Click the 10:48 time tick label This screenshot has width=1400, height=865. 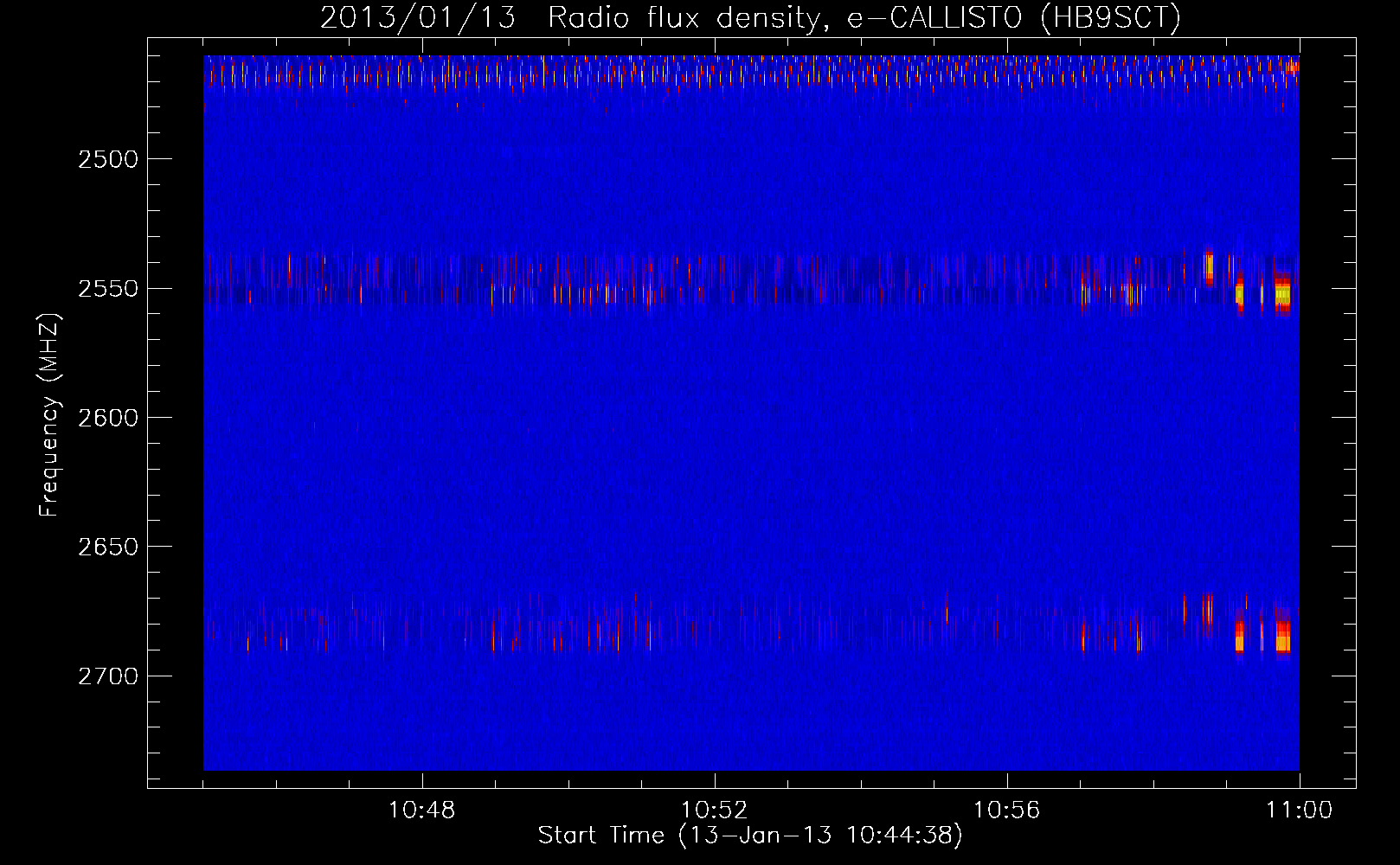click(421, 811)
